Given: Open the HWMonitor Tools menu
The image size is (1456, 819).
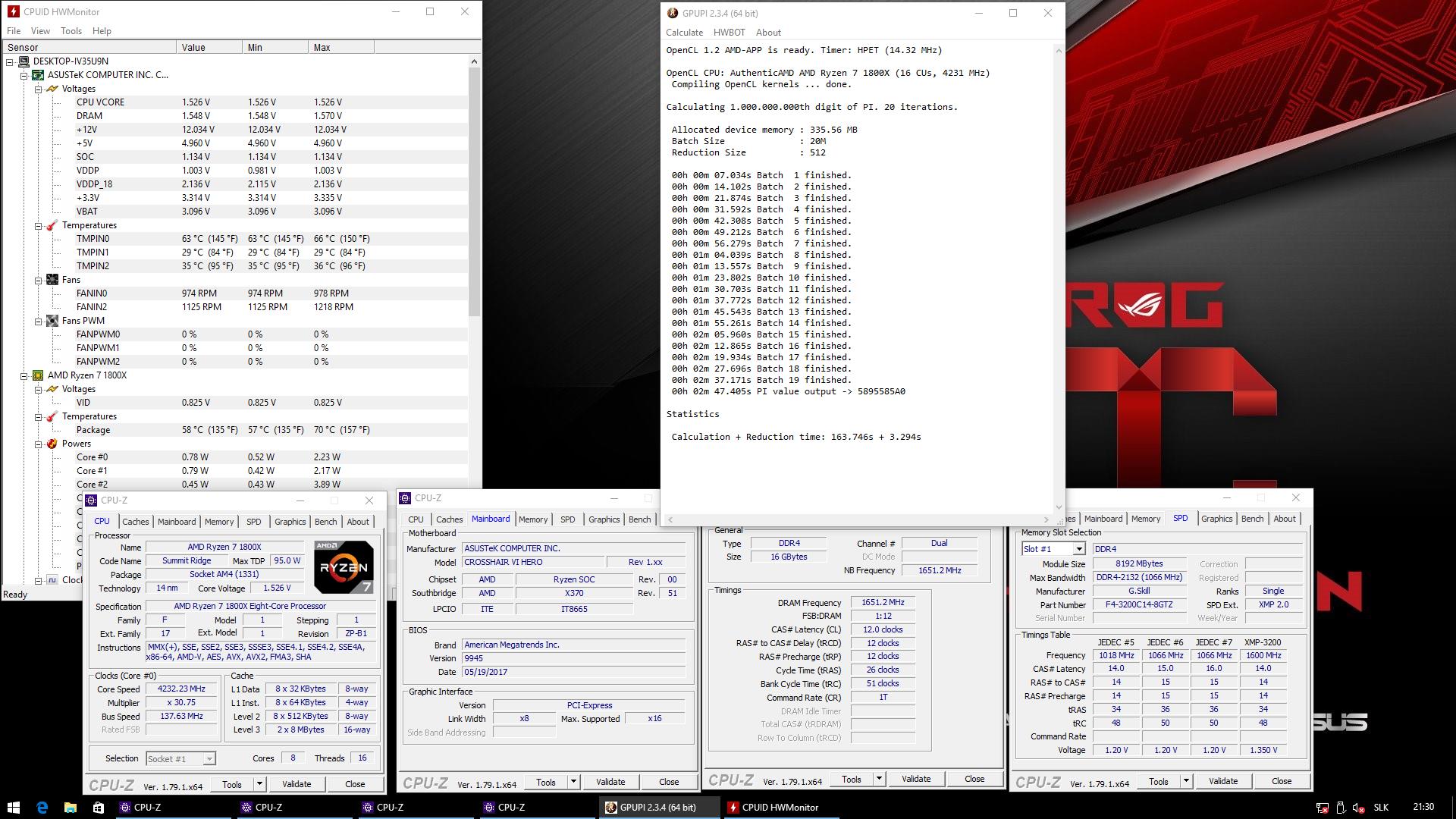Looking at the screenshot, I should point(71,31).
